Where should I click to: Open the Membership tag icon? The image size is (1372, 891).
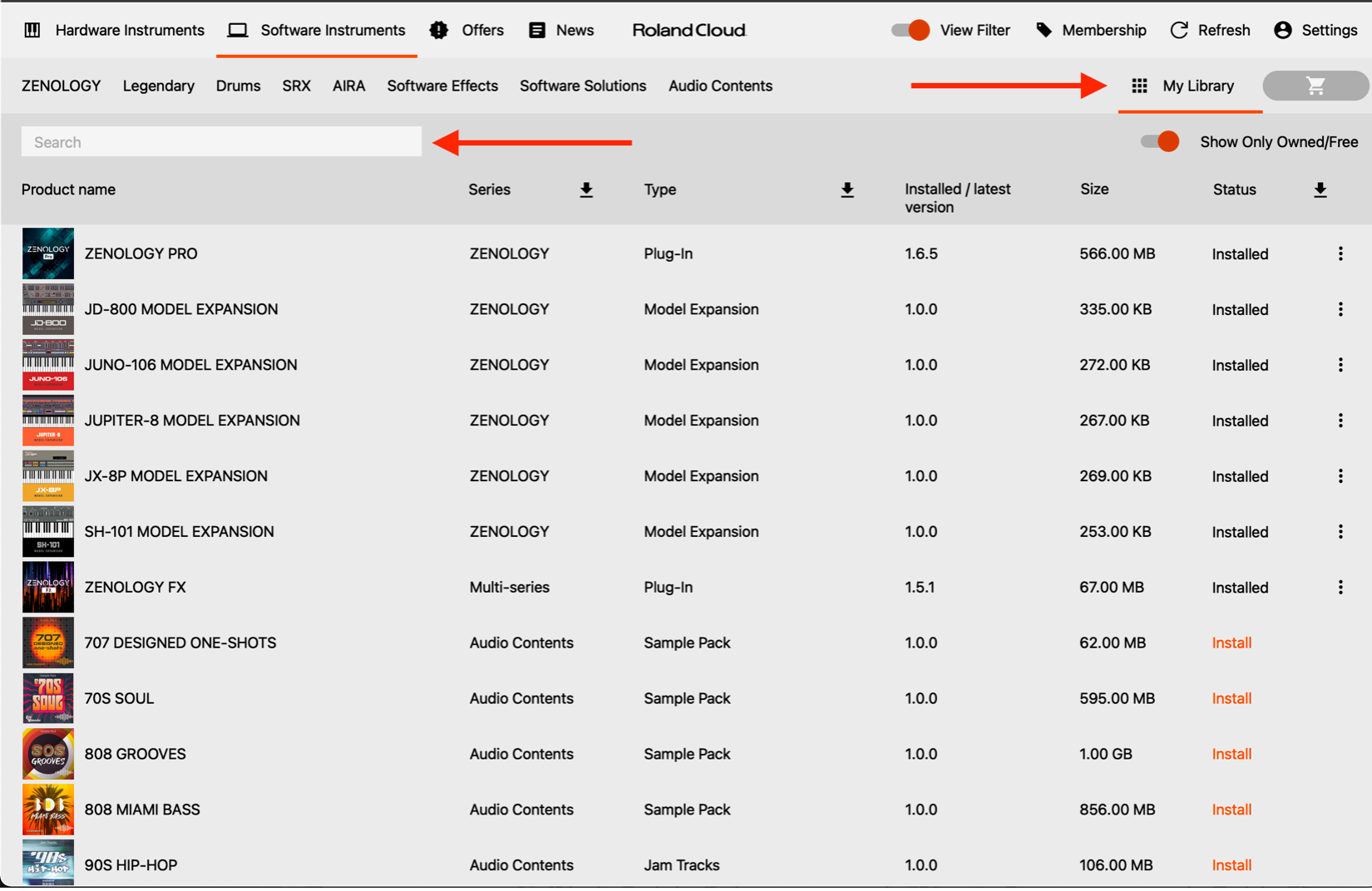(x=1044, y=30)
